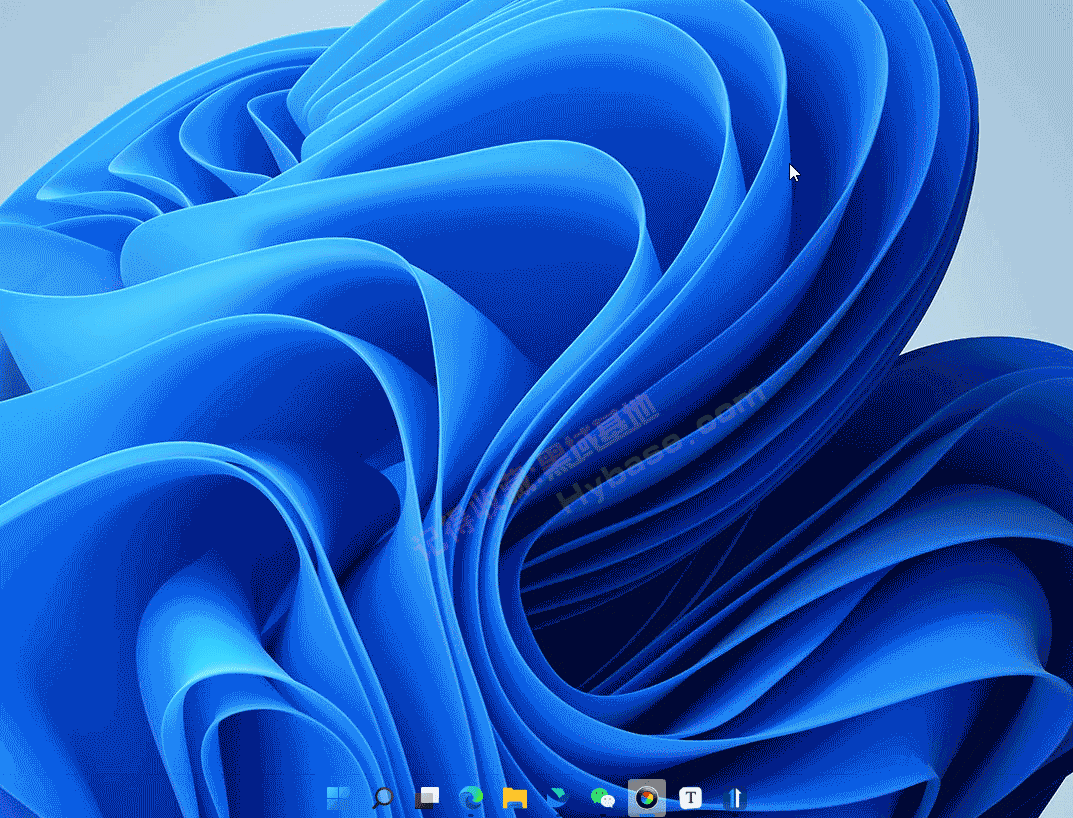Screen dimensions: 1073x818
Task: Launch Microsoft Edge
Action: coord(471,797)
